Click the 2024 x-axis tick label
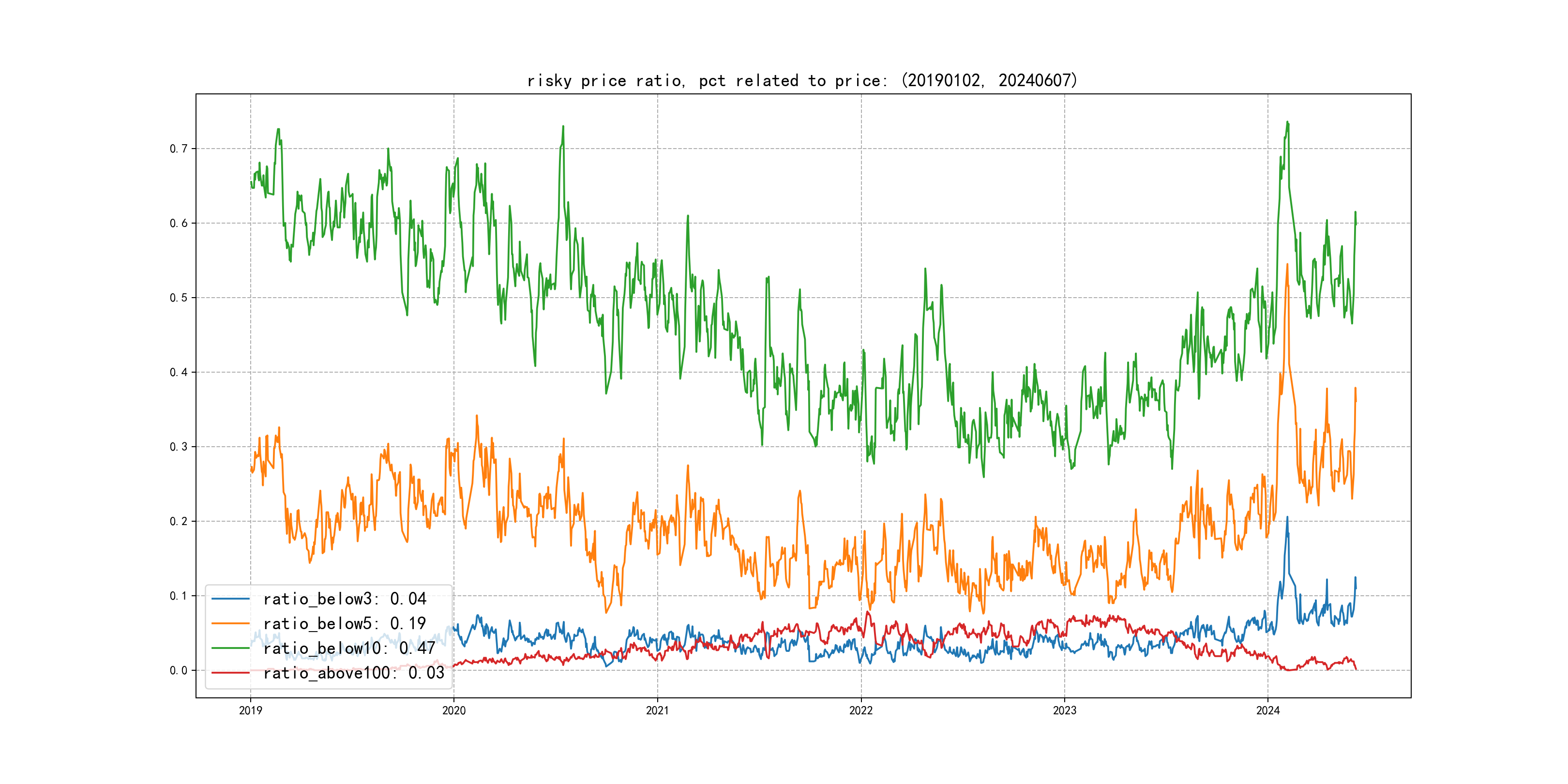Image resolution: width=1568 pixels, height=784 pixels. (x=1268, y=710)
